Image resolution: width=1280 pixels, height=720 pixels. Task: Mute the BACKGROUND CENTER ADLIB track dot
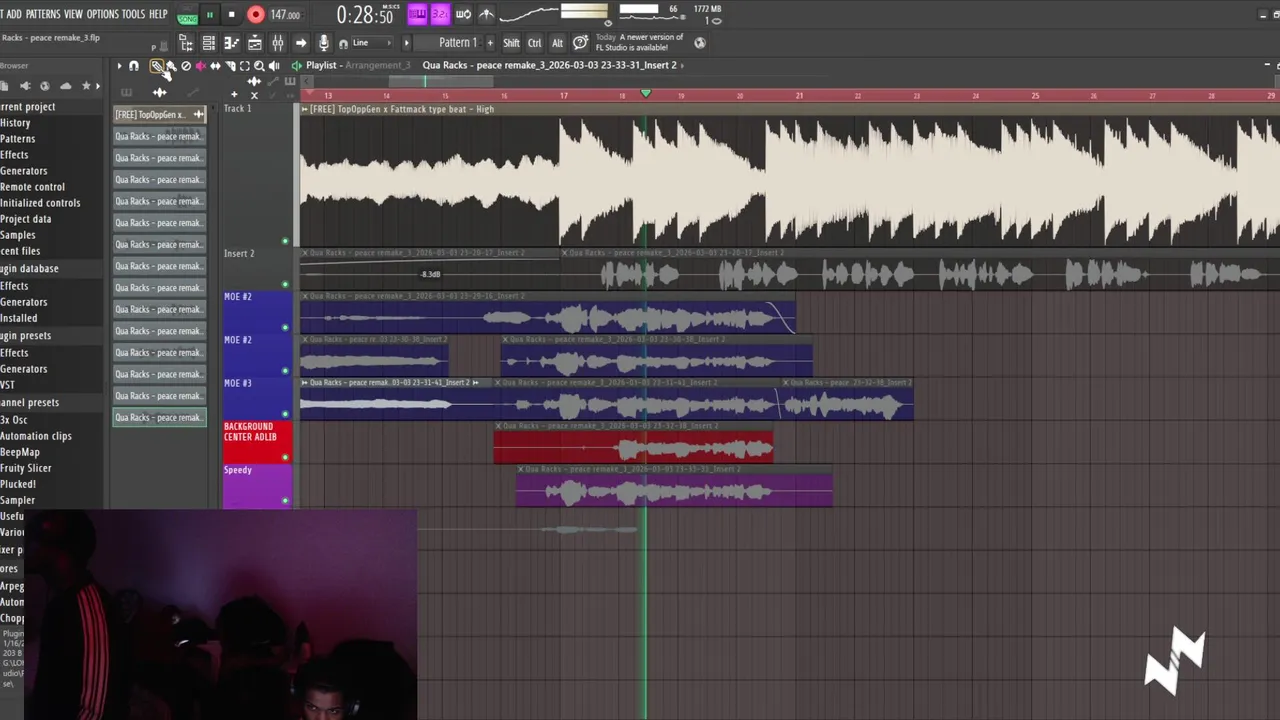pos(285,457)
